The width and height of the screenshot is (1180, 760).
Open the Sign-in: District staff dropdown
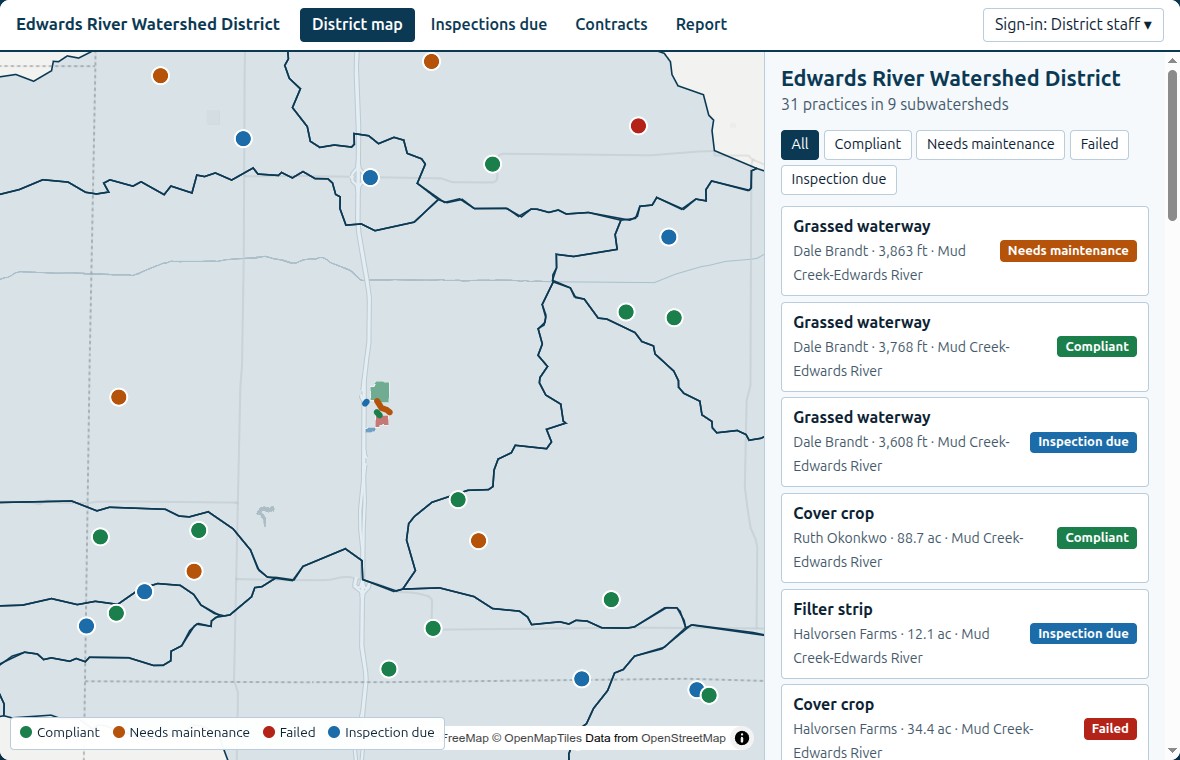tap(1073, 25)
